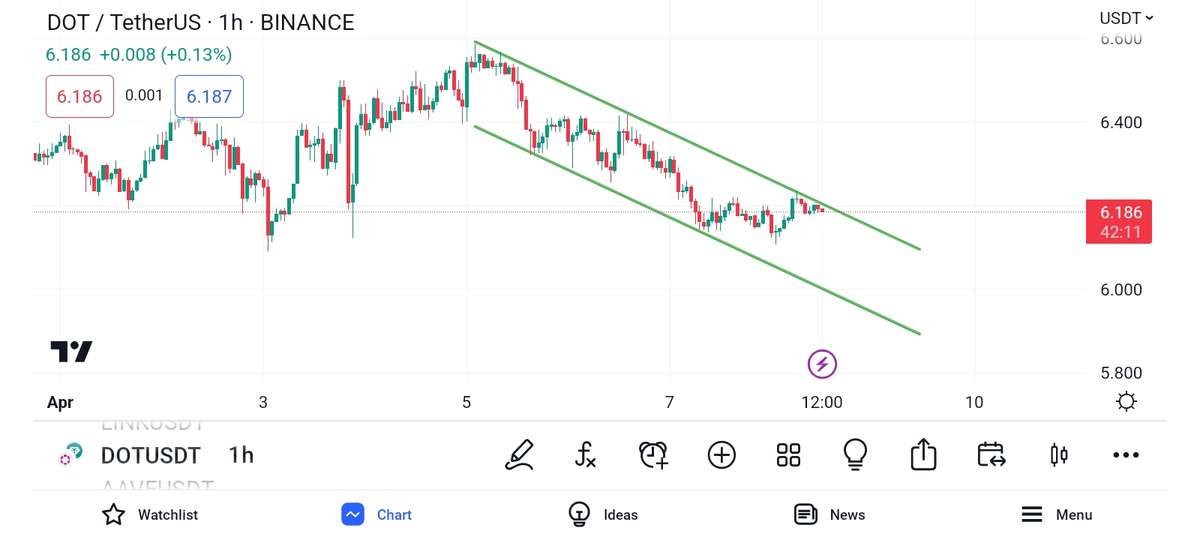Viewport: 1200px width, 540px height.
Task: Tap the lightbulb ideas icon in toolbar
Action: click(x=855, y=455)
